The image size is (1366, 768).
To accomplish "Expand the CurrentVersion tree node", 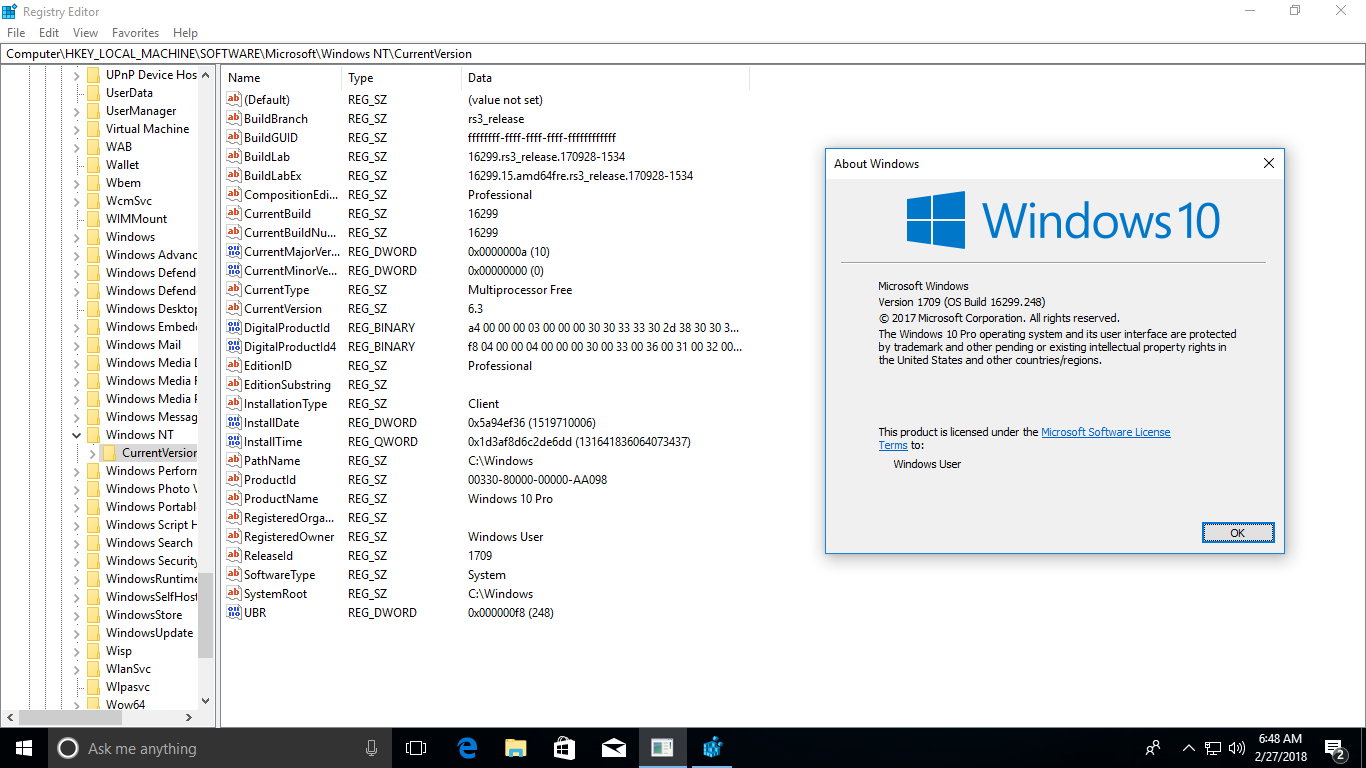I will coord(93,453).
